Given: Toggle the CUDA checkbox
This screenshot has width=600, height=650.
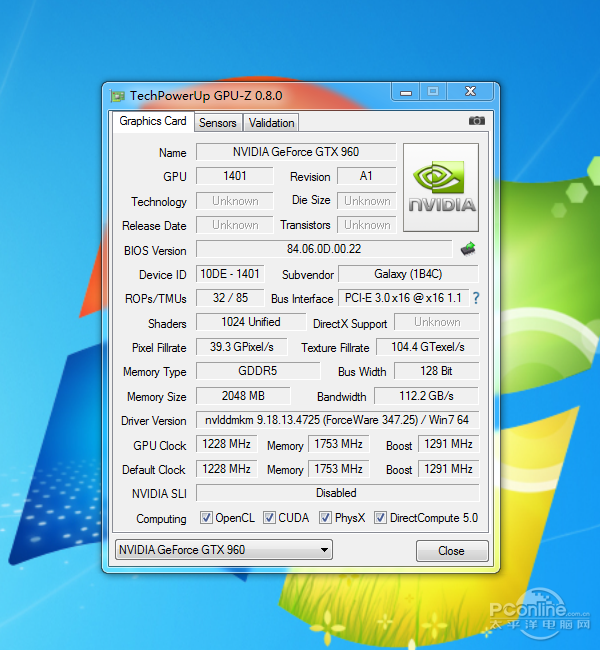Looking at the screenshot, I should [x=269, y=517].
